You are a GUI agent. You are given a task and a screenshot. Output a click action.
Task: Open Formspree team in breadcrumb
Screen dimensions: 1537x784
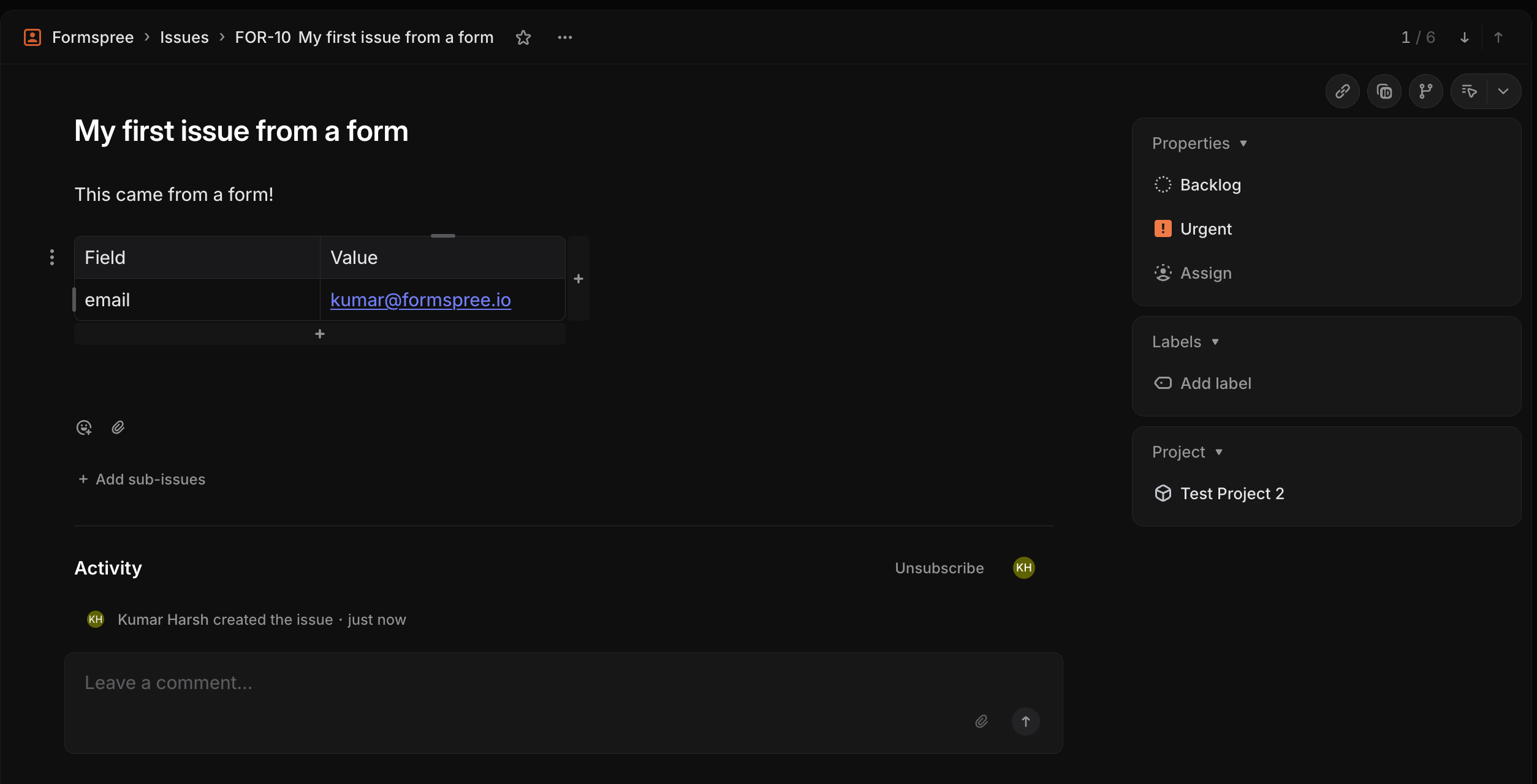pyautogui.click(x=93, y=37)
